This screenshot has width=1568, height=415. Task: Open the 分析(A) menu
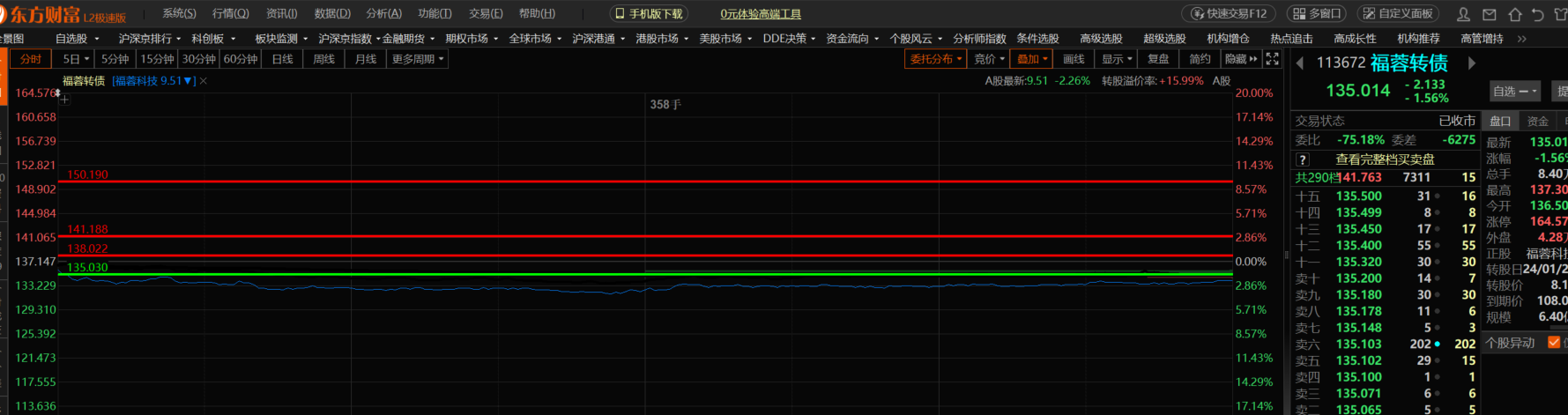[383, 14]
